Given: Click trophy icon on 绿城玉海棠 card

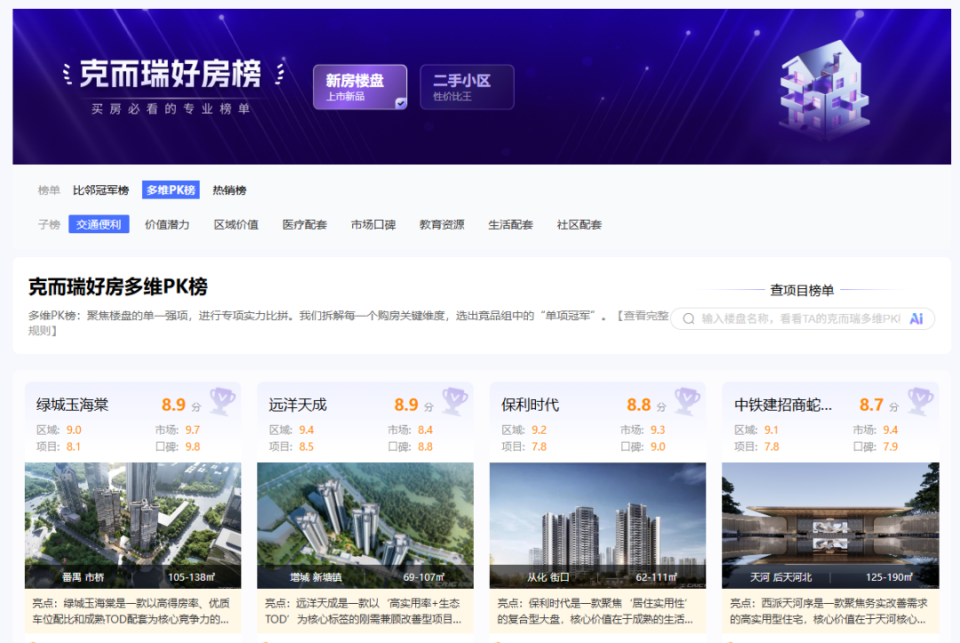Looking at the screenshot, I should 222,400.
